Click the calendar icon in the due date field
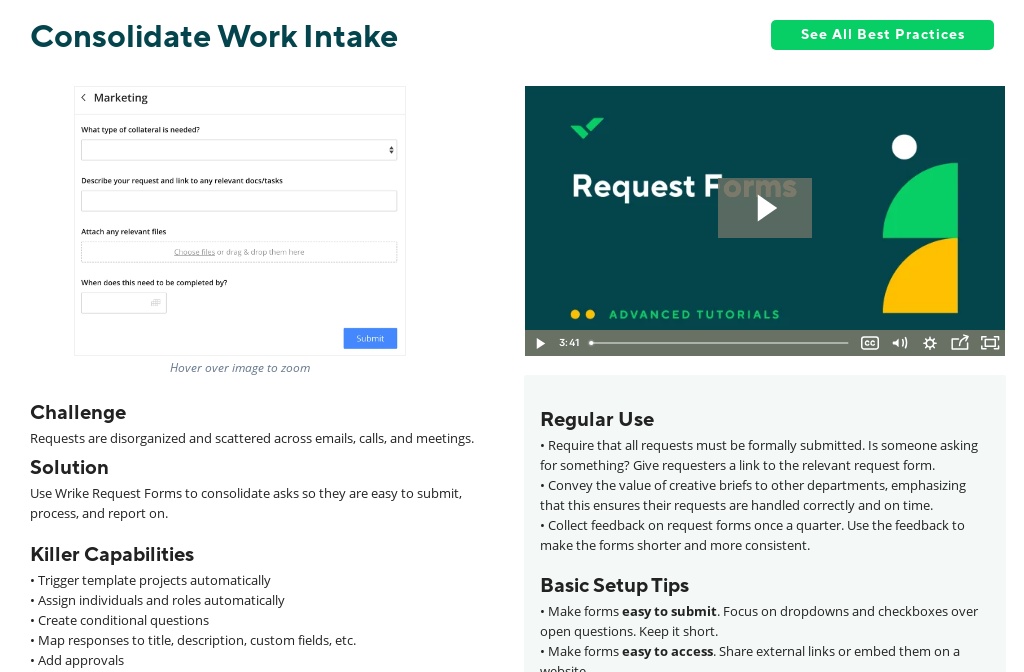 [x=156, y=302]
